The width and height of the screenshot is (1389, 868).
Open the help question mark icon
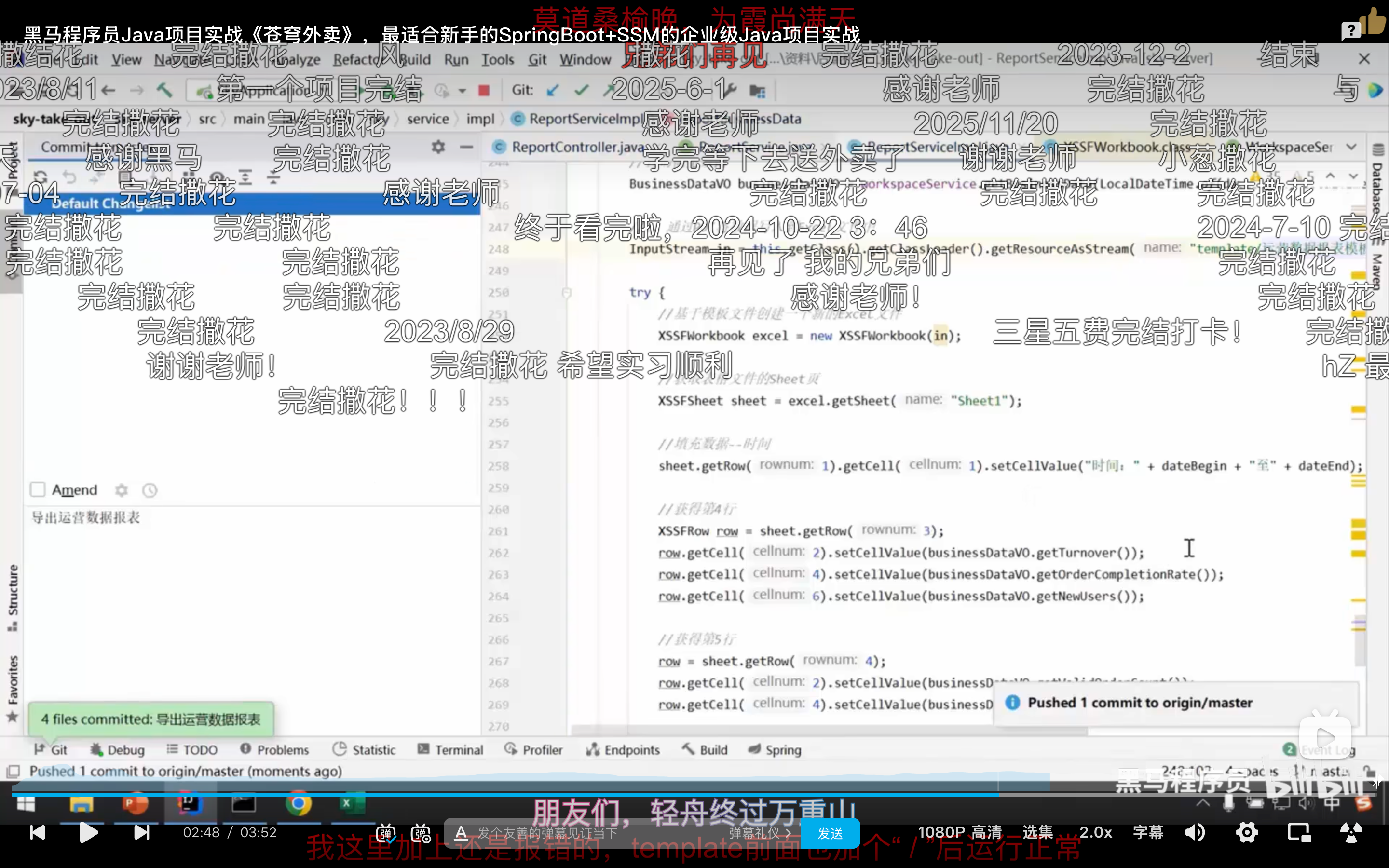(1350, 30)
